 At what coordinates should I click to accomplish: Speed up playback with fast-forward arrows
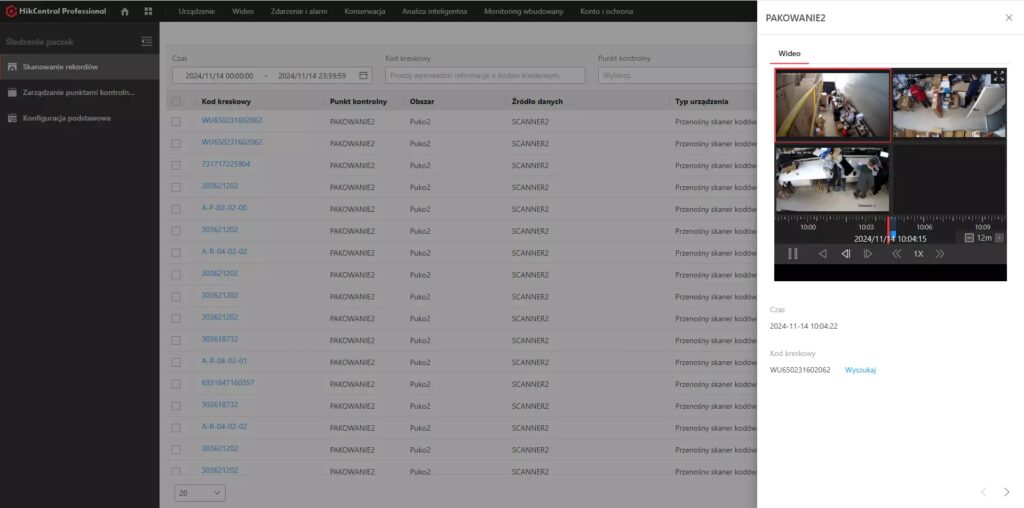(940, 254)
